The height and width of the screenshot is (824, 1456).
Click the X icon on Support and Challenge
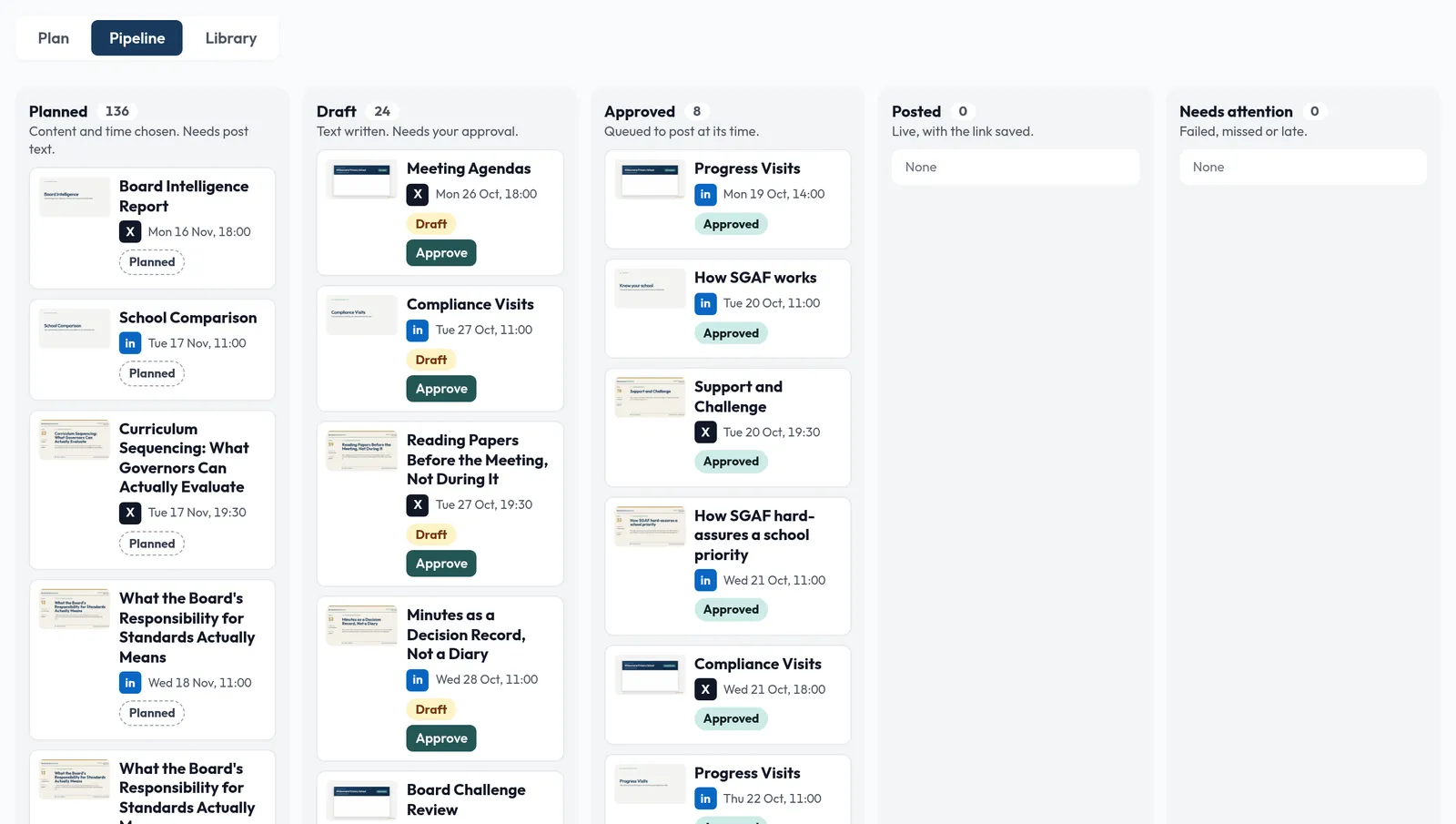(705, 432)
